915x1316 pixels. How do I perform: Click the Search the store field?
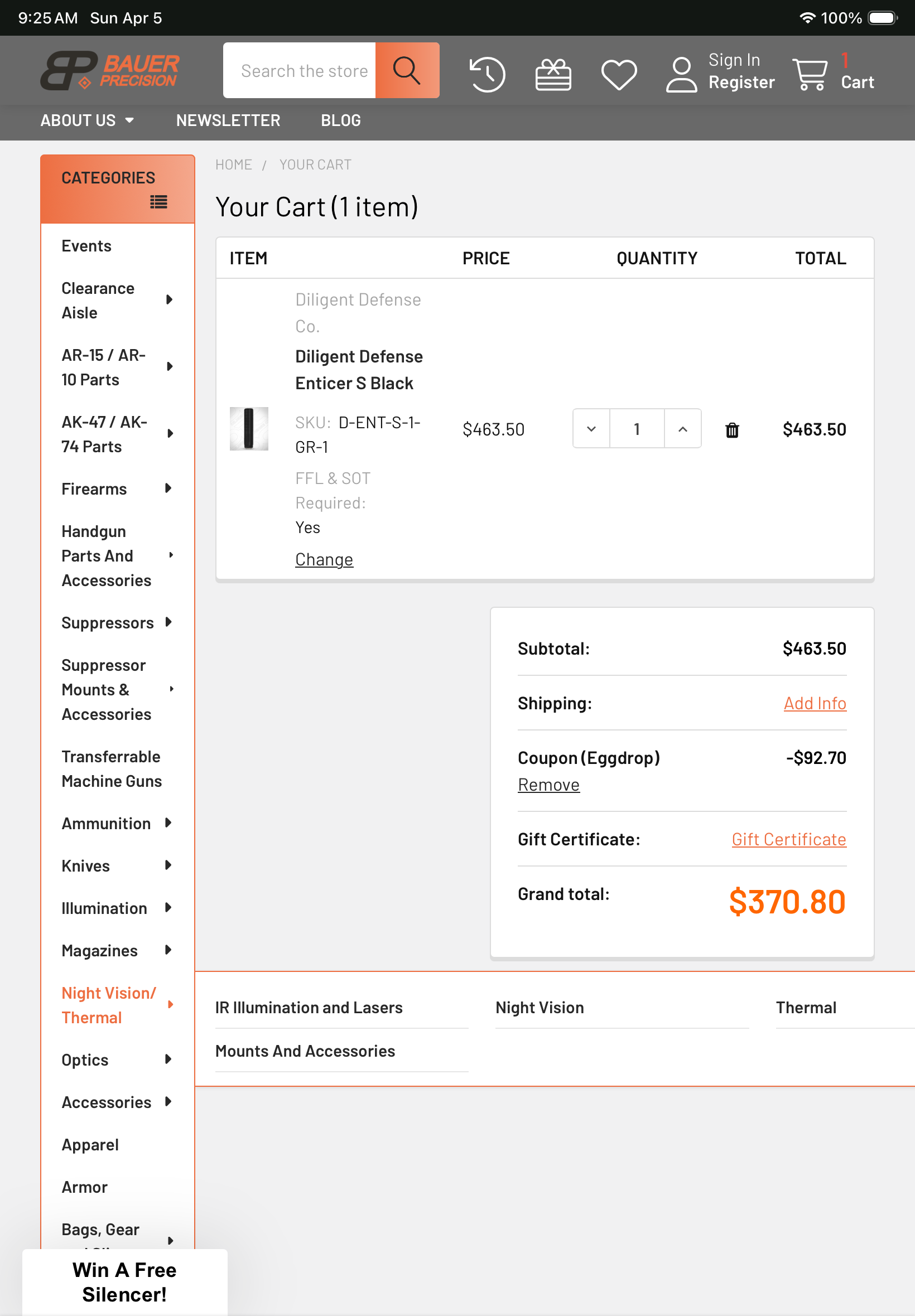click(x=299, y=70)
